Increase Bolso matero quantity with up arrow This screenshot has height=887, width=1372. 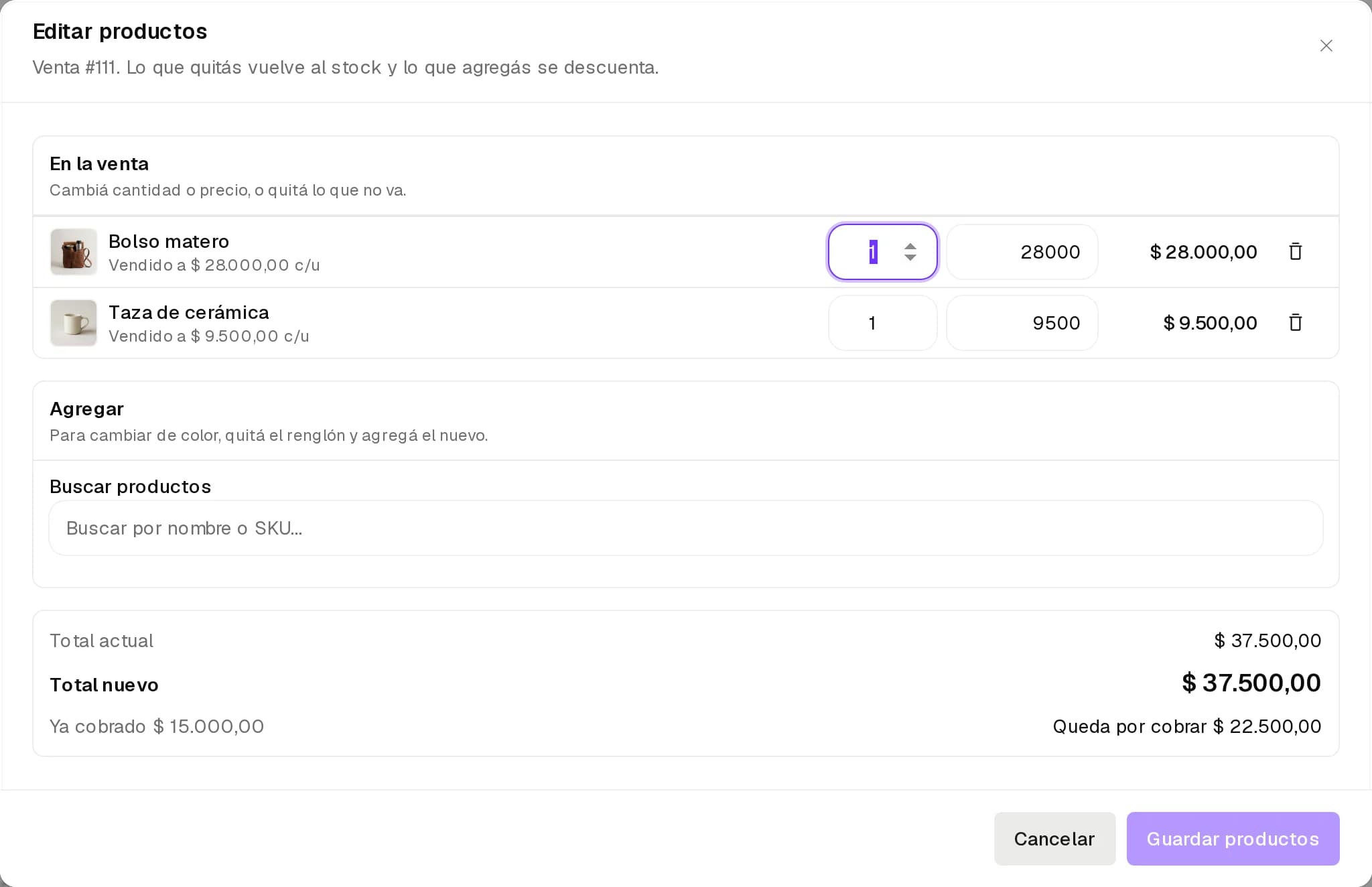coord(910,246)
